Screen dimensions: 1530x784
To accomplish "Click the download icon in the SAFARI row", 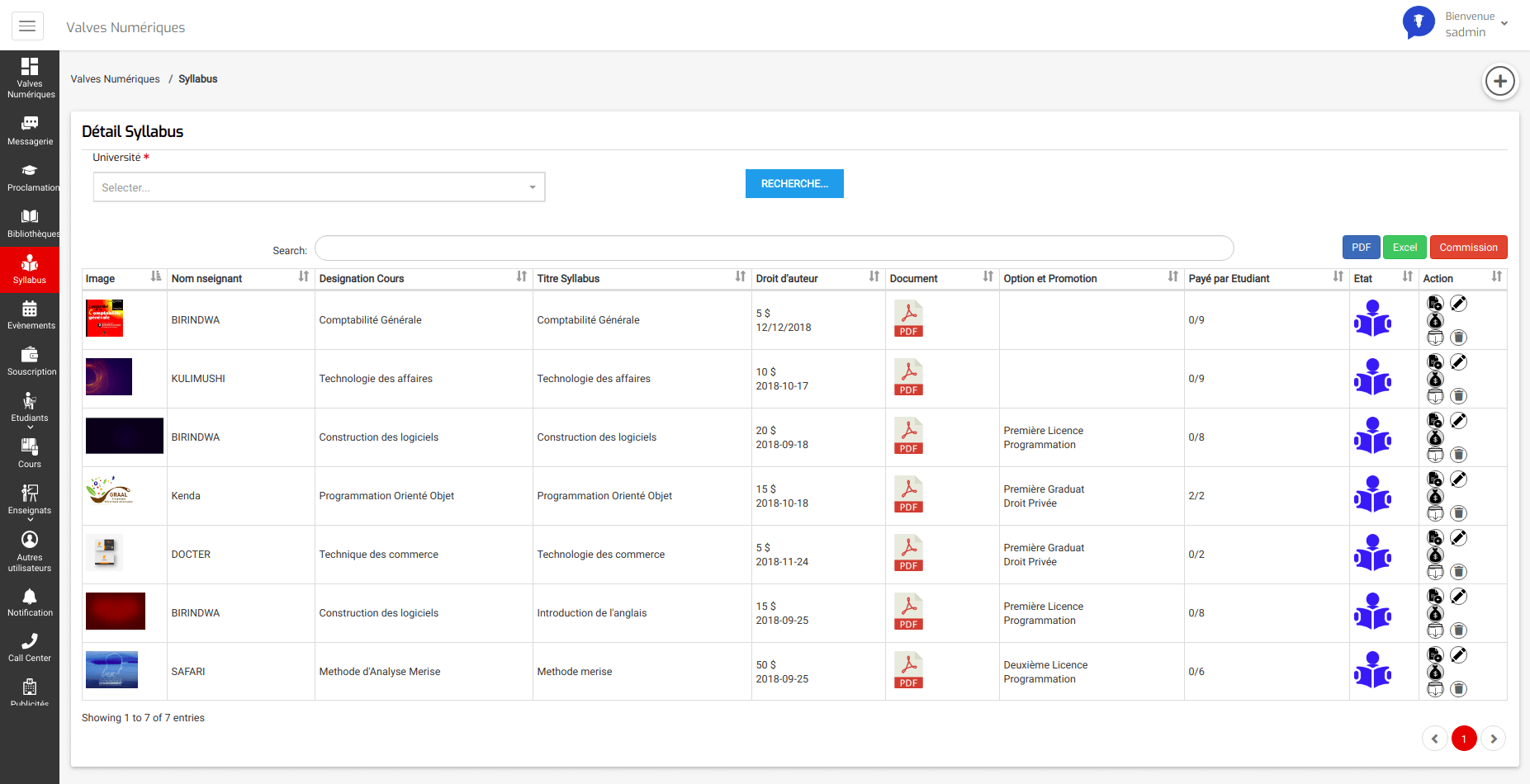I will pos(1436,689).
